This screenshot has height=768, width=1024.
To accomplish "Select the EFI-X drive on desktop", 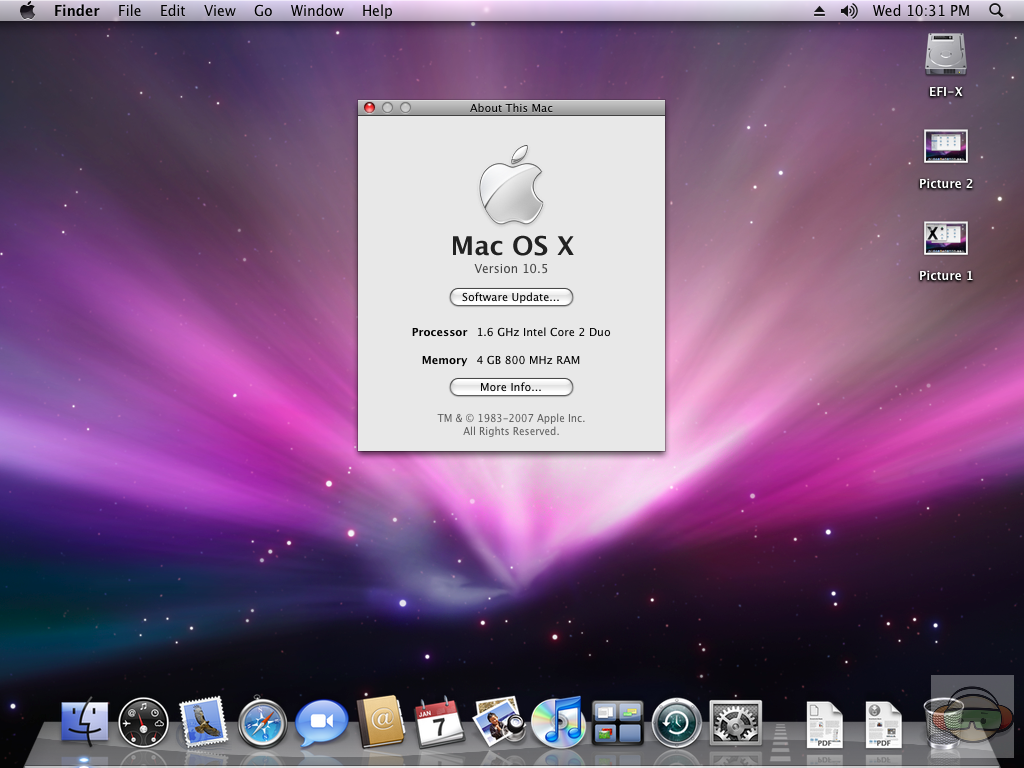I will (945, 55).
